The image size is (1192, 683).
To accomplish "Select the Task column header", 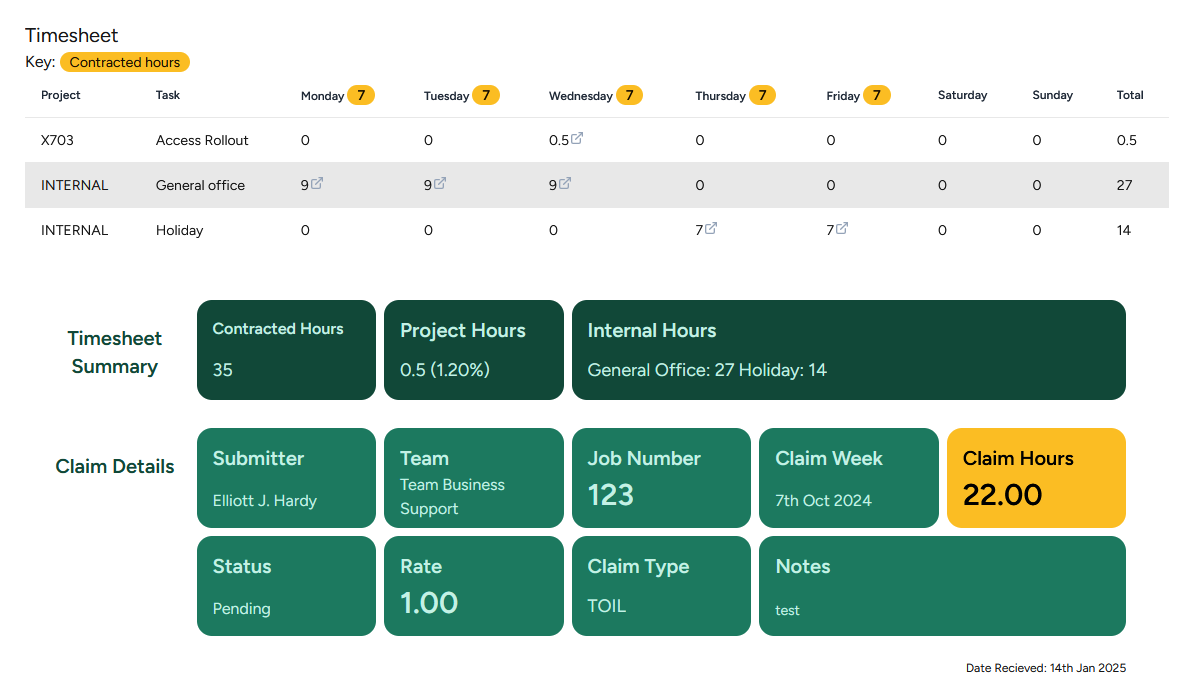I will tap(168, 95).
